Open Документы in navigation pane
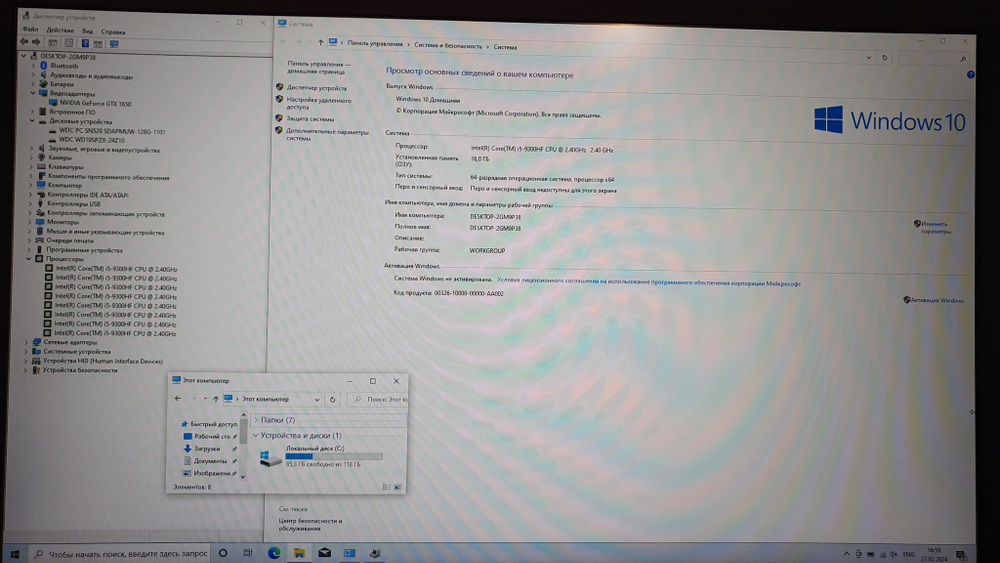The width and height of the screenshot is (1000, 563). click(210, 460)
